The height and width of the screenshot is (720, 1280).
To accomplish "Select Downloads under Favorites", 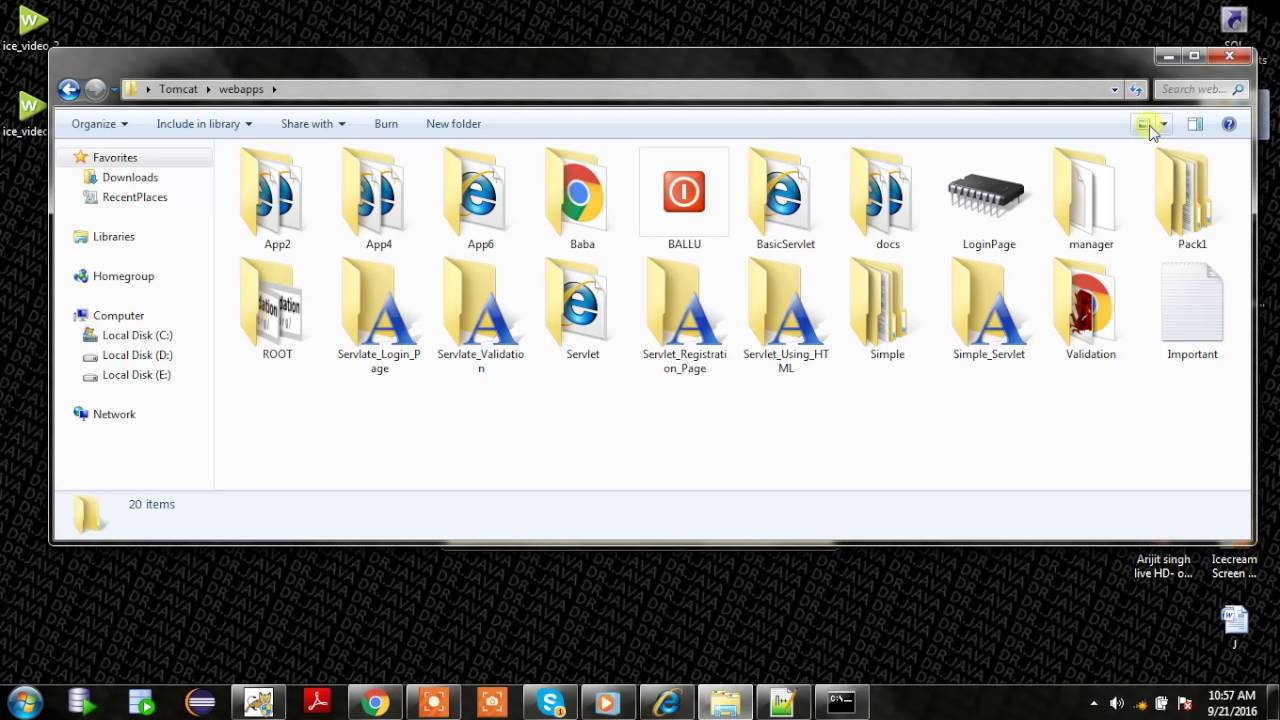I will pyautogui.click(x=130, y=177).
